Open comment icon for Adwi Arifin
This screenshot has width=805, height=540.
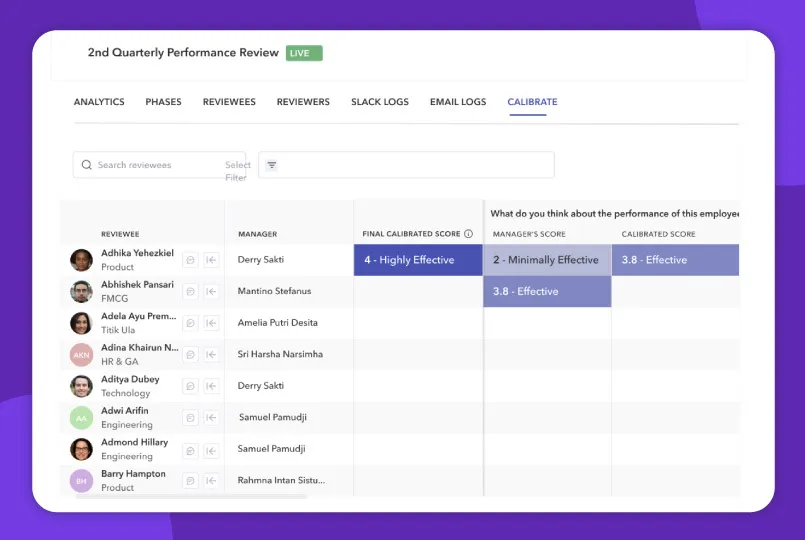(190, 418)
